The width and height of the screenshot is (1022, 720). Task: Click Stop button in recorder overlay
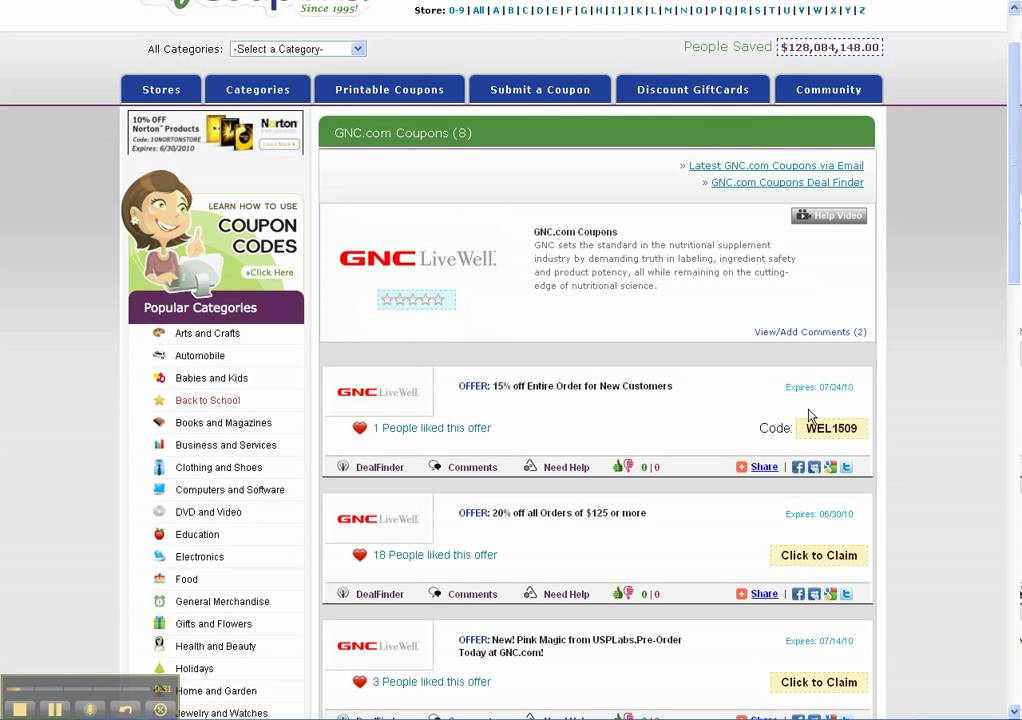click(x=20, y=710)
